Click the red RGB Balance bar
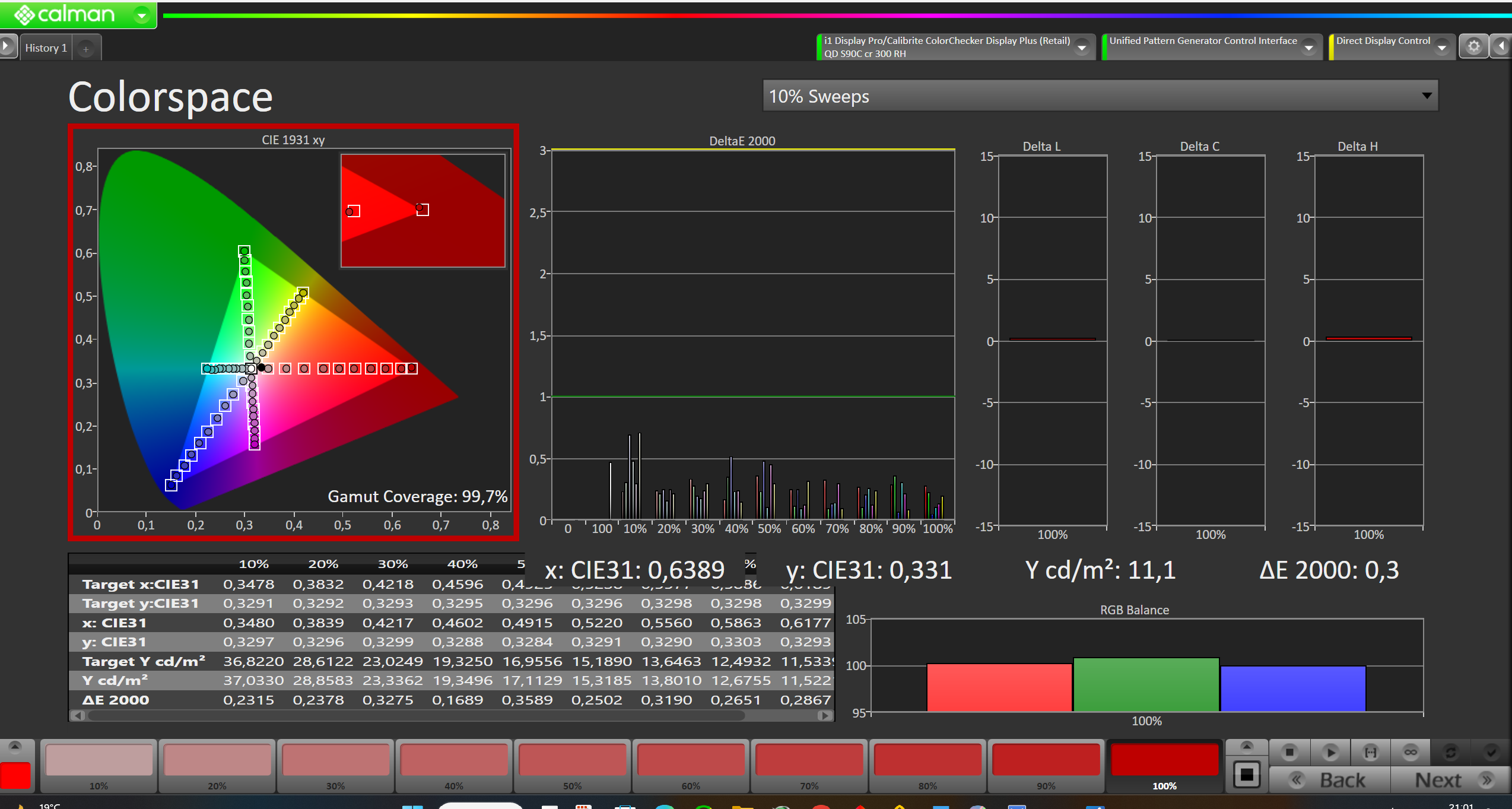This screenshot has height=809, width=1512. tap(999, 687)
